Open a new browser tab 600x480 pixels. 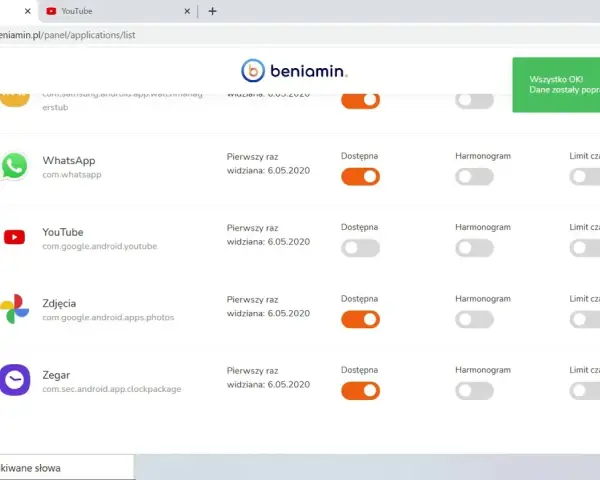tap(212, 11)
